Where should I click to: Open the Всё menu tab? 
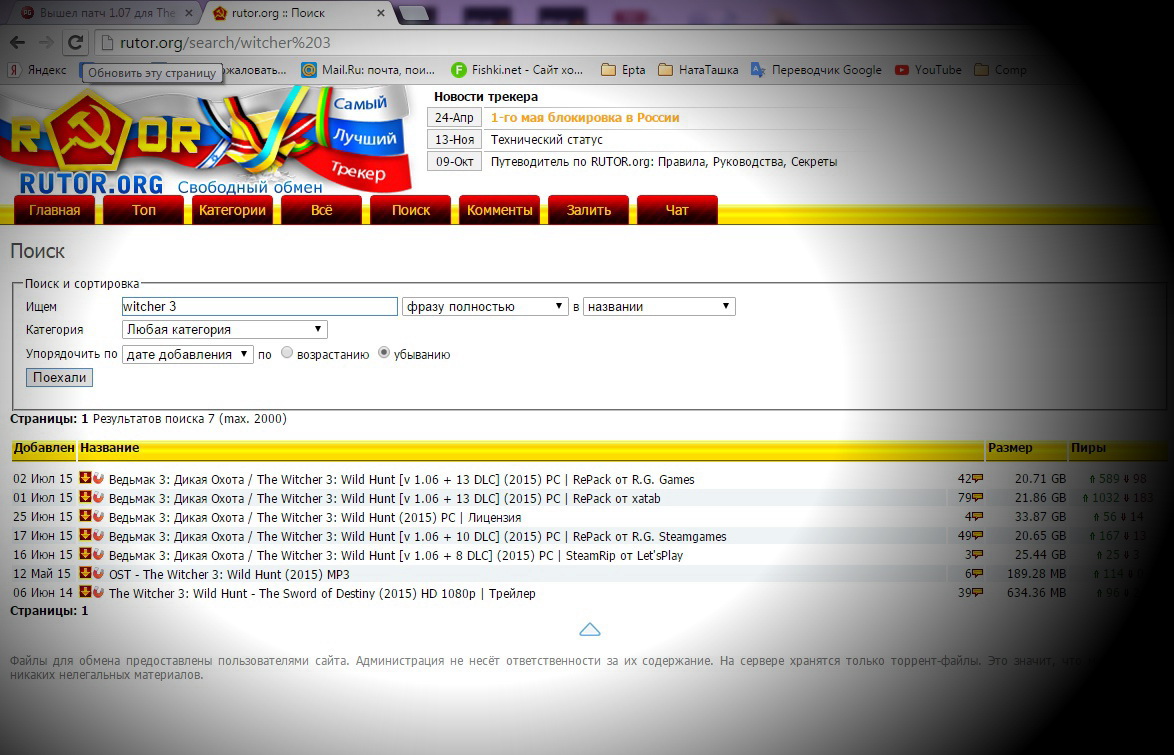[321, 210]
